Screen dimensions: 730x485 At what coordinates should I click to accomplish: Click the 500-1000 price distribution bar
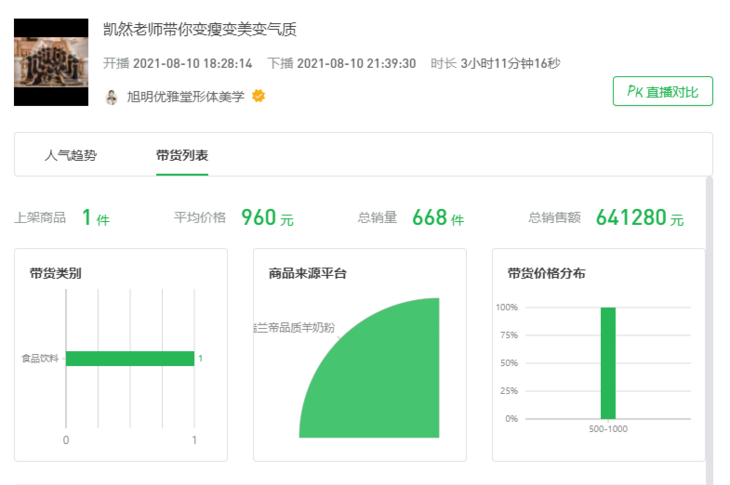tap(608, 363)
